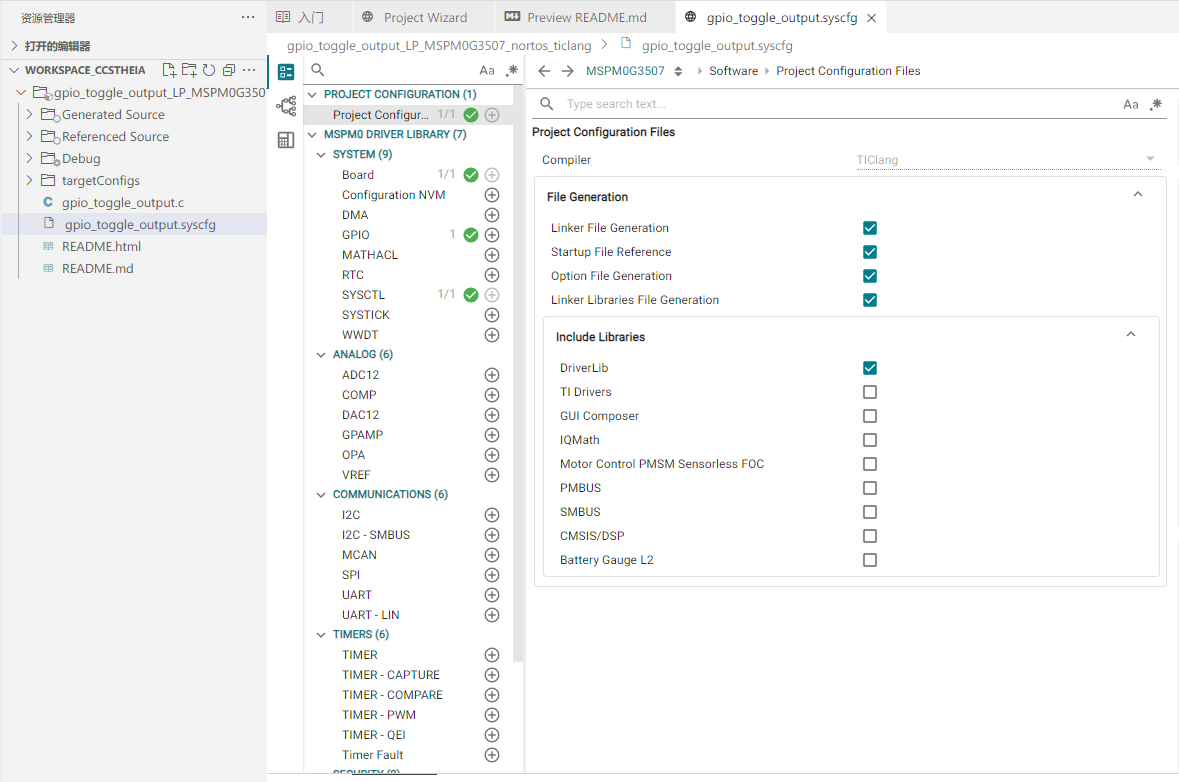Add an SPI instance
This screenshot has height=782, width=1179.
click(492, 574)
